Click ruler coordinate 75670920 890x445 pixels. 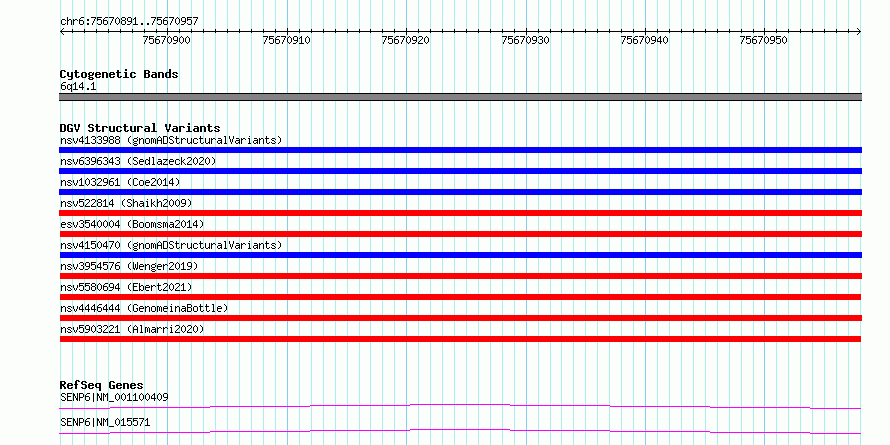pyautogui.click(x=406, y=40)
